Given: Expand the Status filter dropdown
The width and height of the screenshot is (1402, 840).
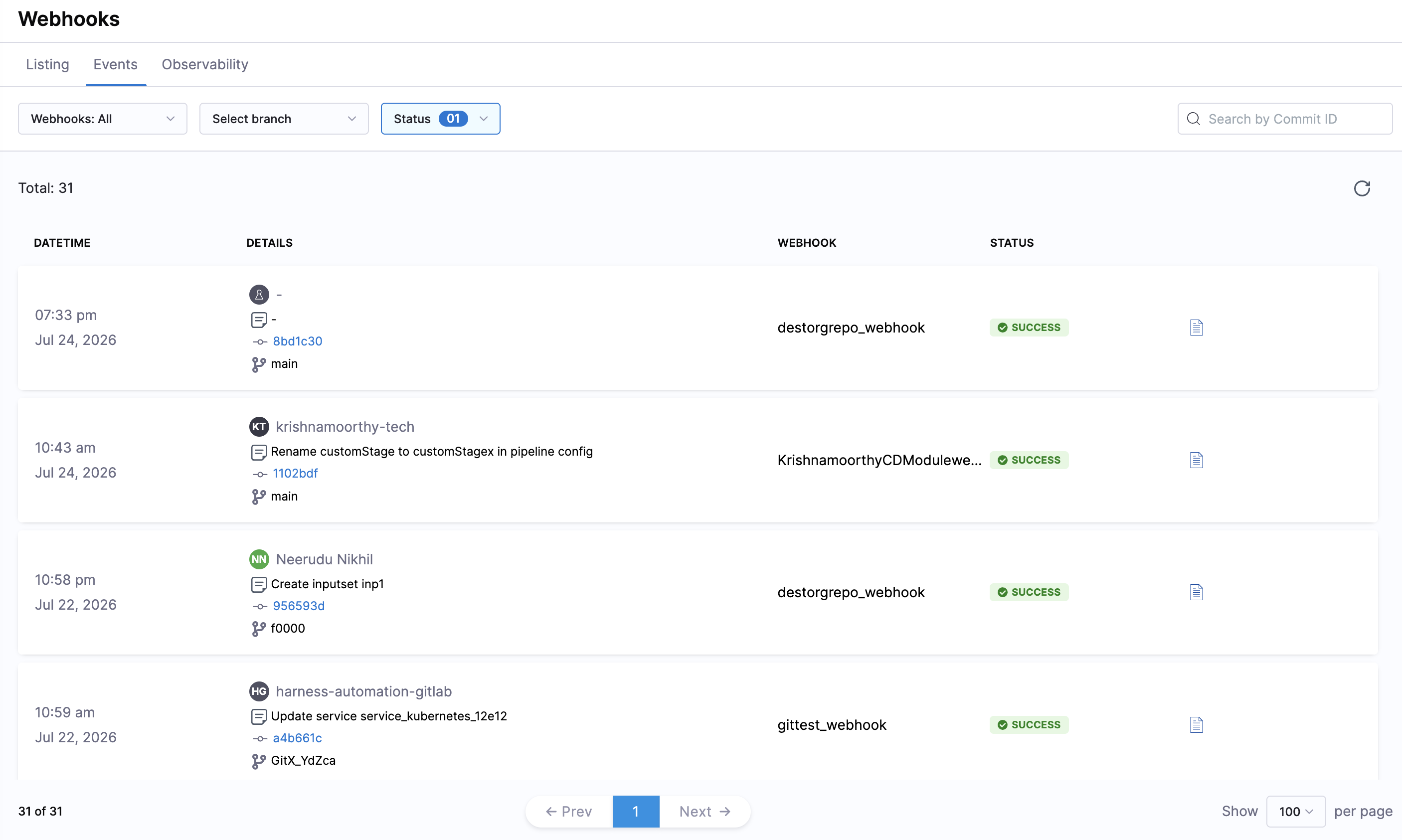Looking at the screenshot, I should coord(440,119).
